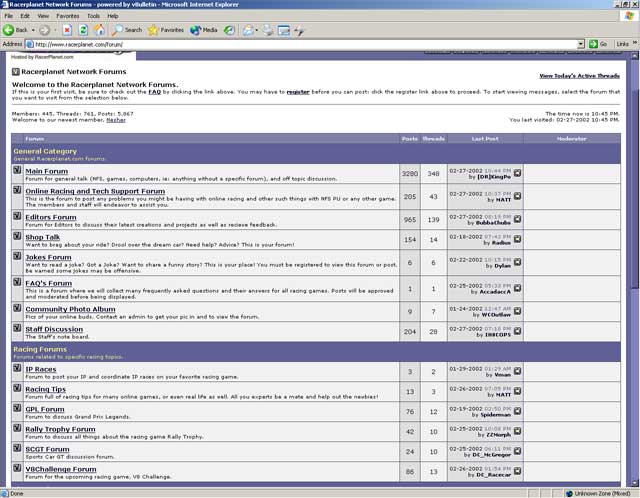The height and width of the screenshot is (498, 640).
Task: Click the status icon beside Community Photo Album
Action: [x=17, y=307]
